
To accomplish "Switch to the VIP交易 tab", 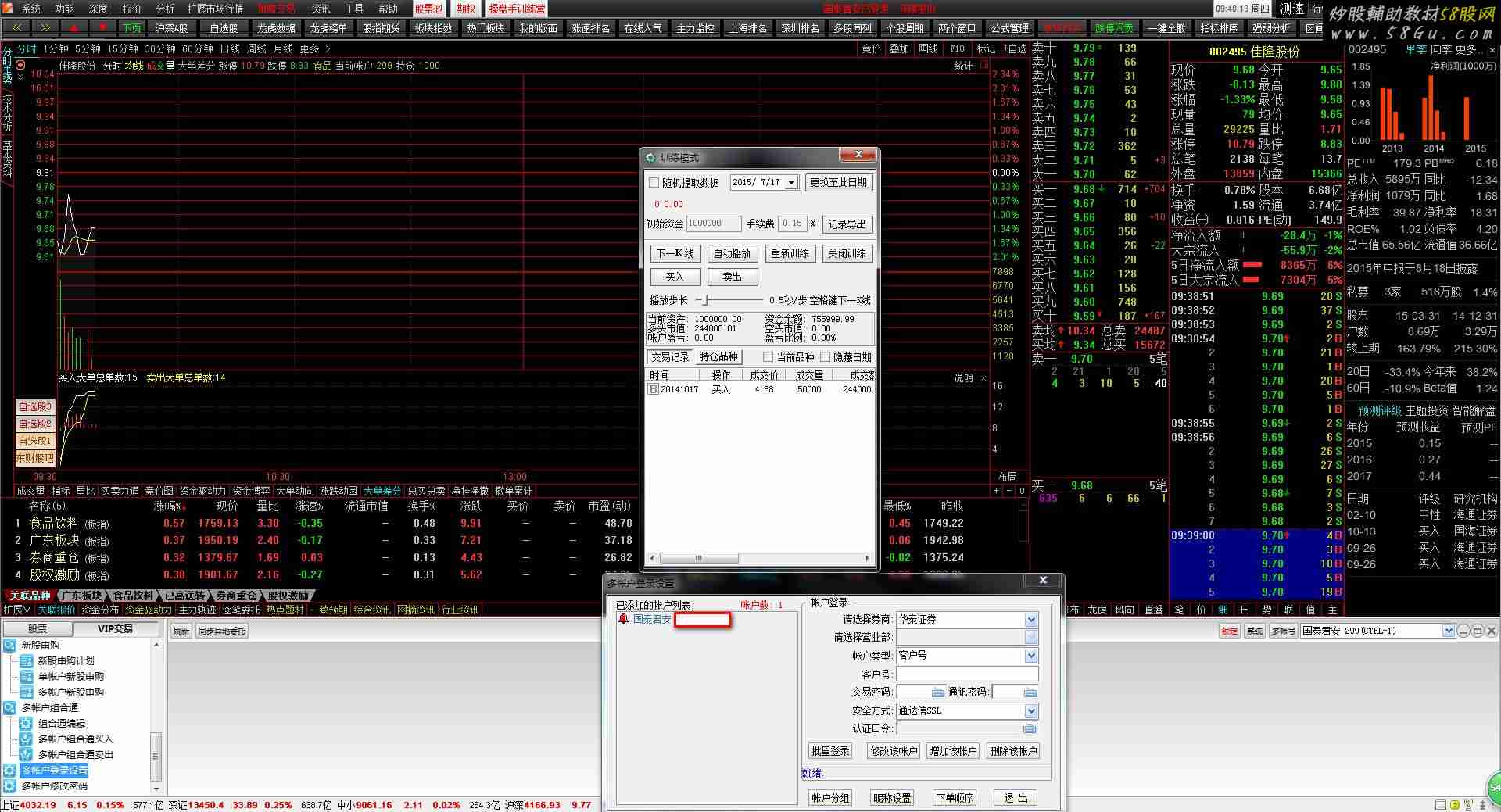I will [116, 629].
